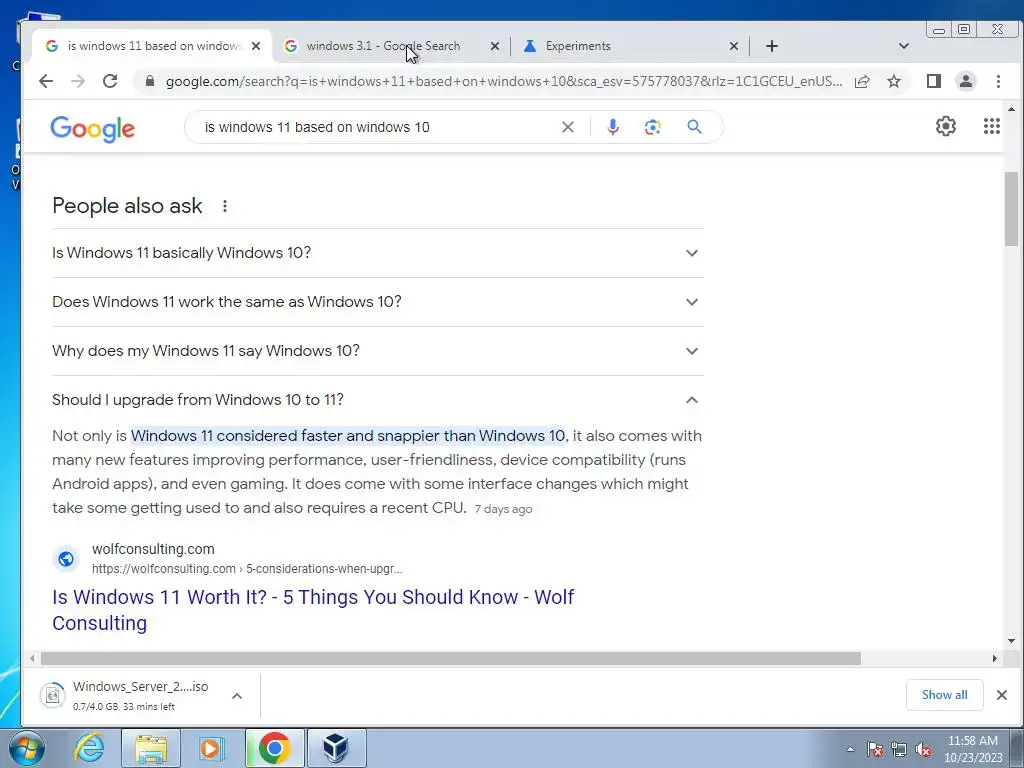
Task: Click the Action Center flag icon
Action: click(875, 750)
